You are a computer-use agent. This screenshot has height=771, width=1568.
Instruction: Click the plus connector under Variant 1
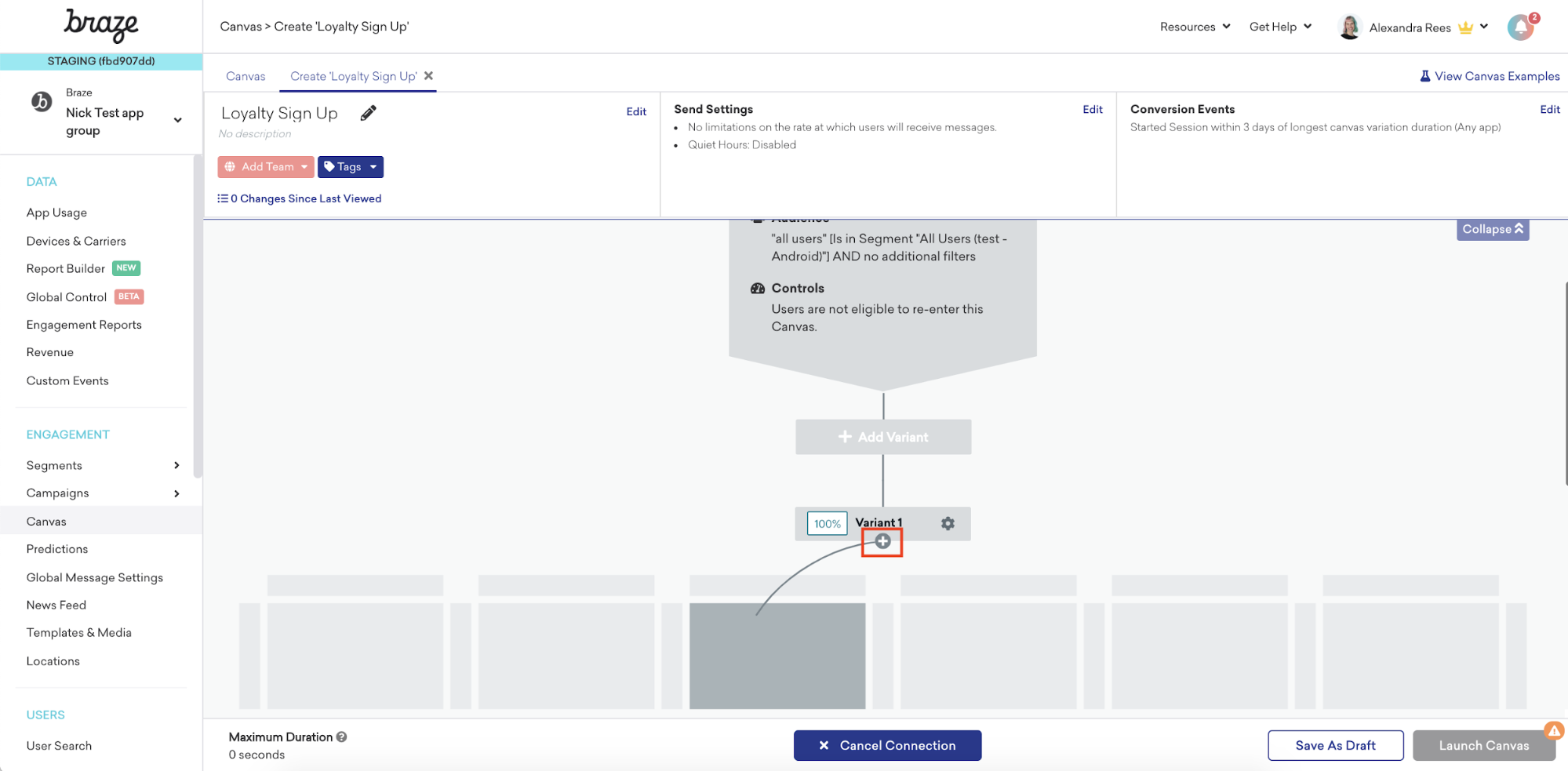pyautogui.click(x=882, y=541)
